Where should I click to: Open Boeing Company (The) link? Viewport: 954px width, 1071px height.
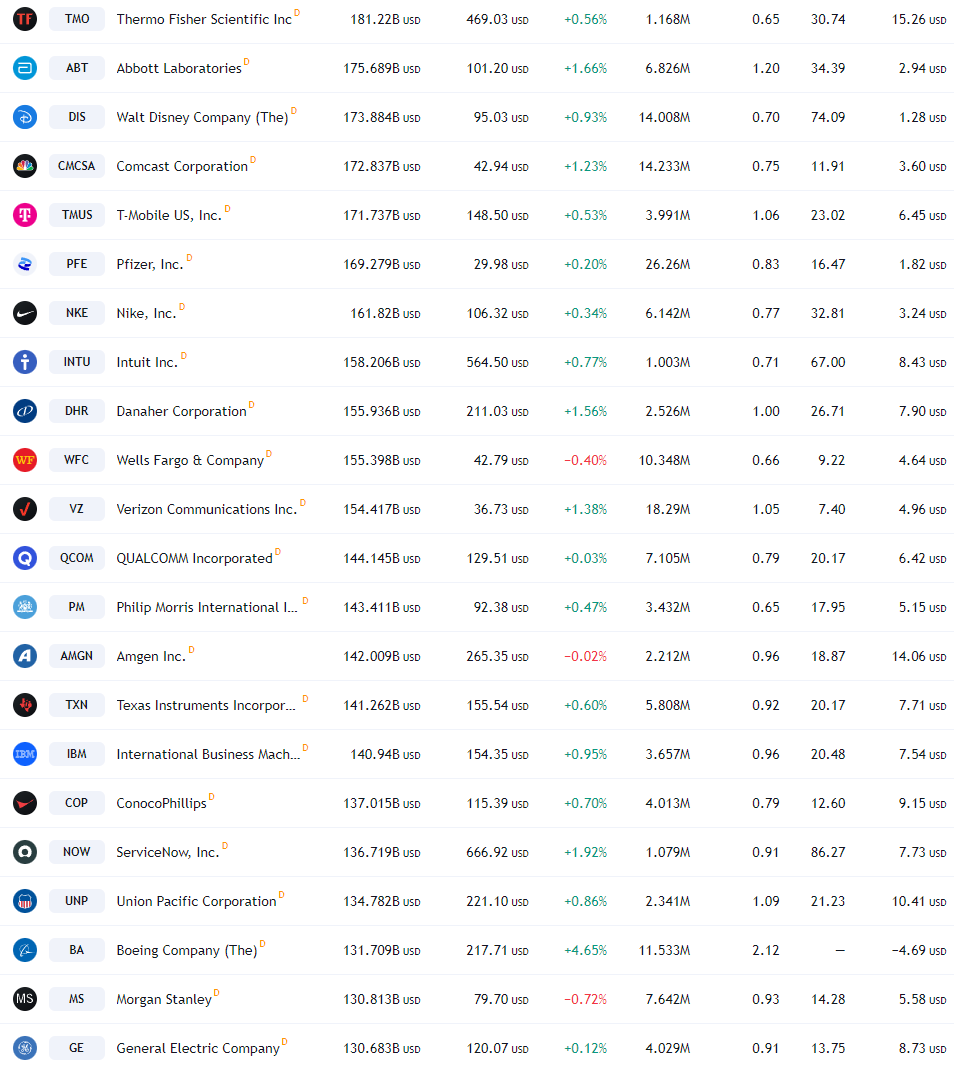(x=186, y=951)
